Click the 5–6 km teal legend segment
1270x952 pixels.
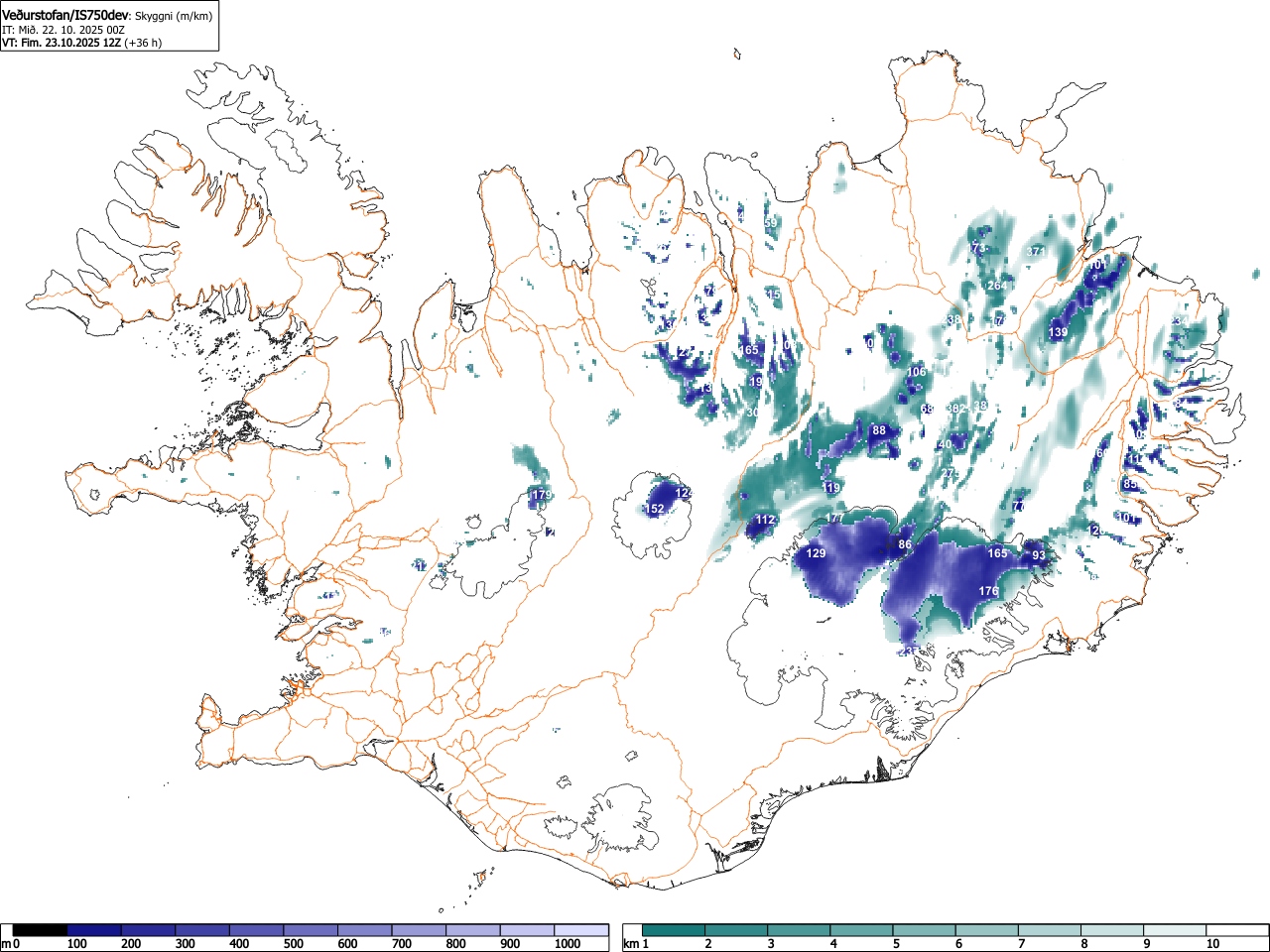pyautogui.click(x=923, y=930)
